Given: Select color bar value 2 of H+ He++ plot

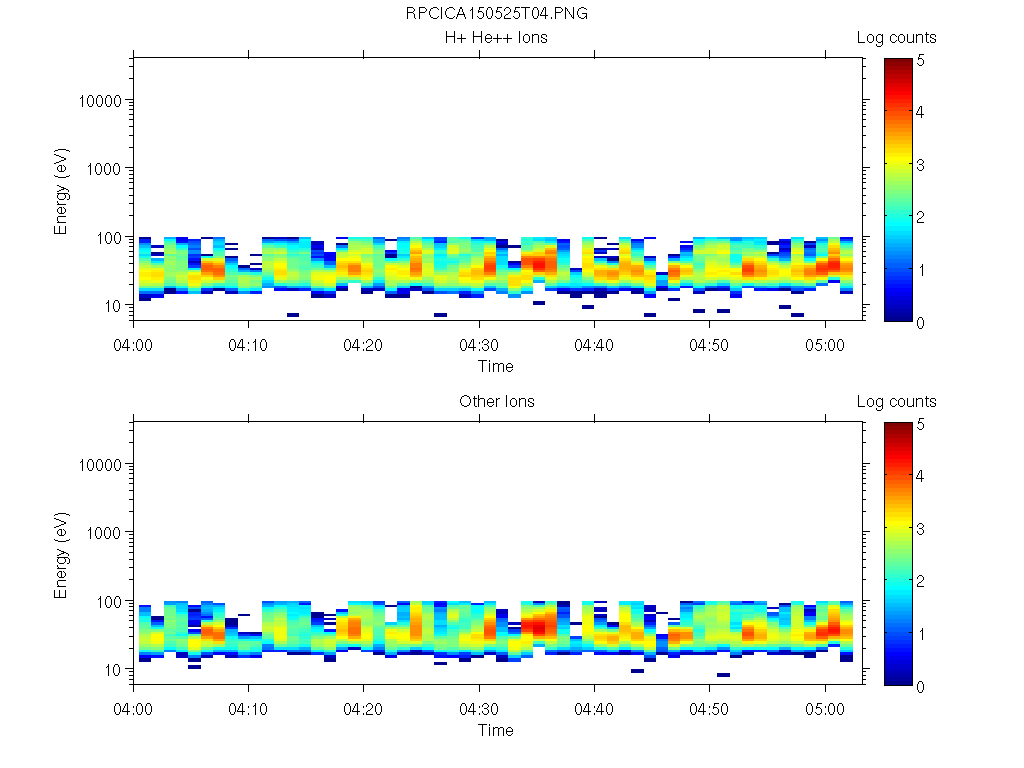Looking at the screenshot, I should pos(920,217).
